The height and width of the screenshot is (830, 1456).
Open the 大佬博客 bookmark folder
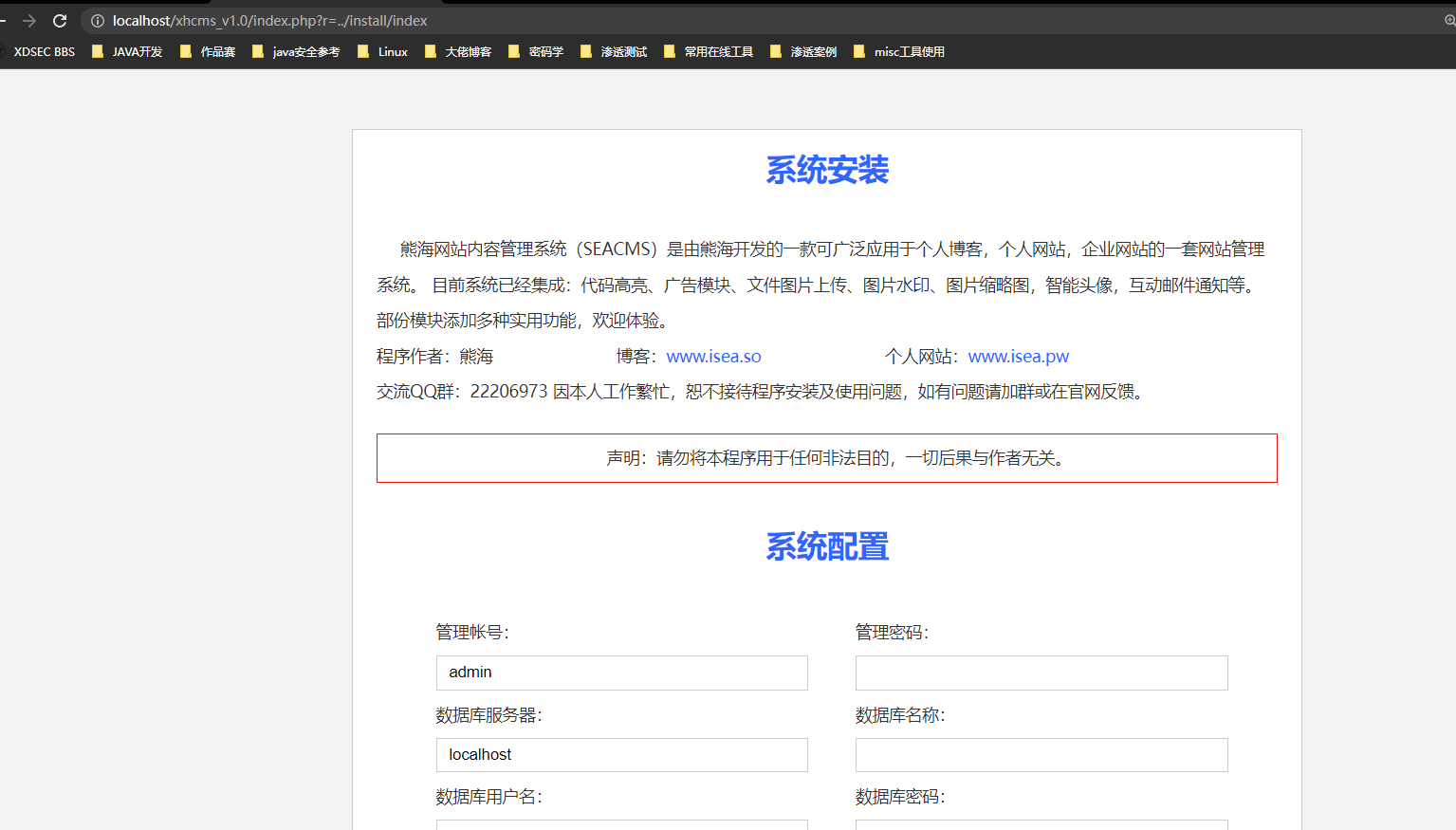pyautogui.click(x=458, y=52)
